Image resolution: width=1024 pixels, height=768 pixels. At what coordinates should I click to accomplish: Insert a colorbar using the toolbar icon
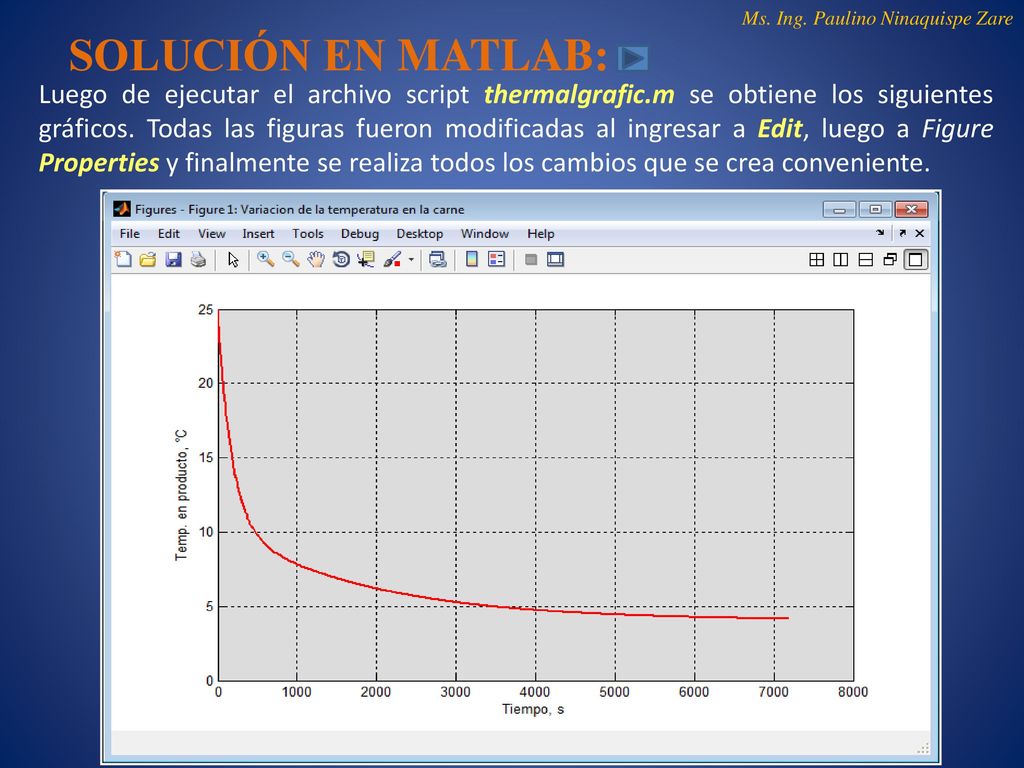472,260
